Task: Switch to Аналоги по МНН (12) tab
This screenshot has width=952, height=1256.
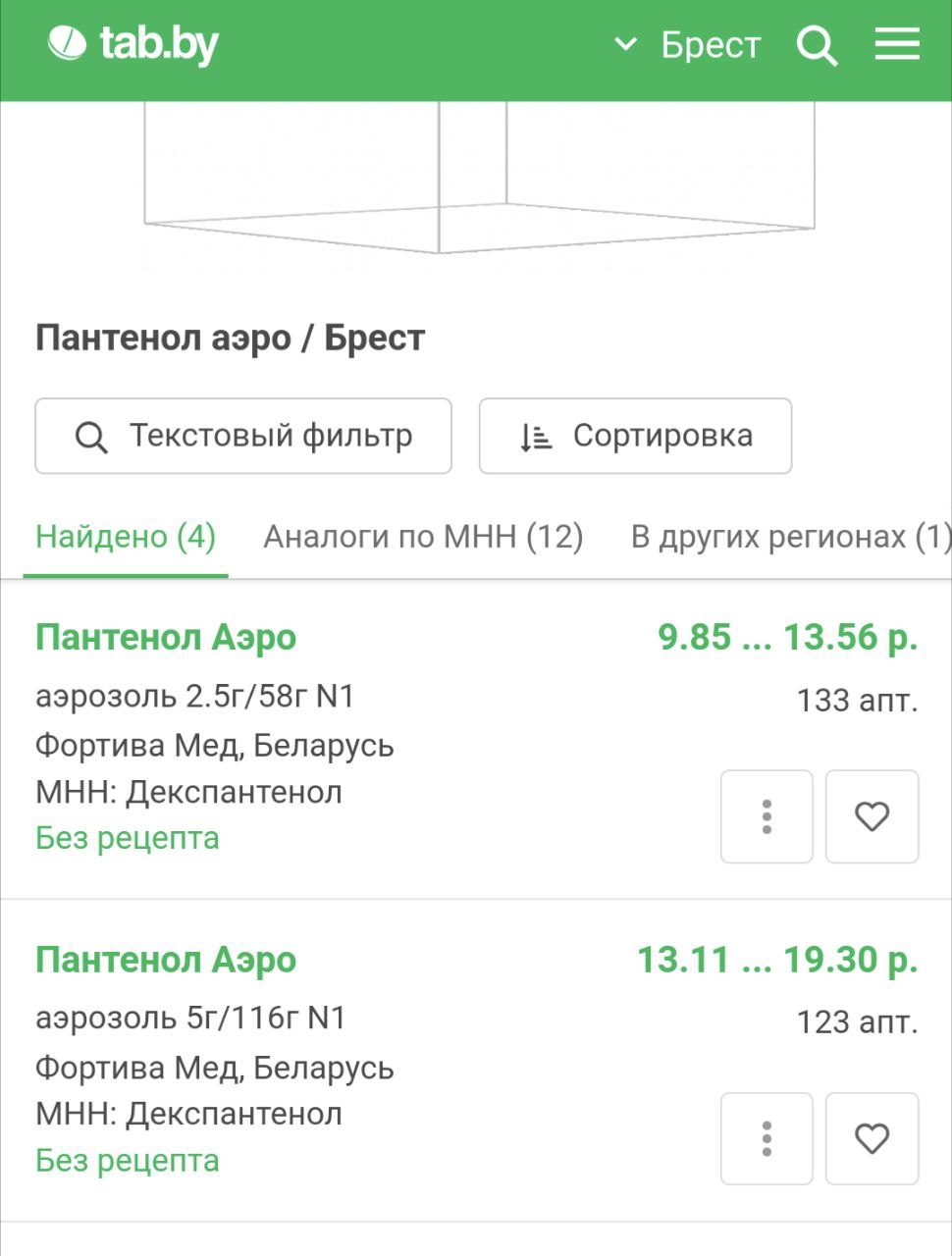Action: (423, 537)
